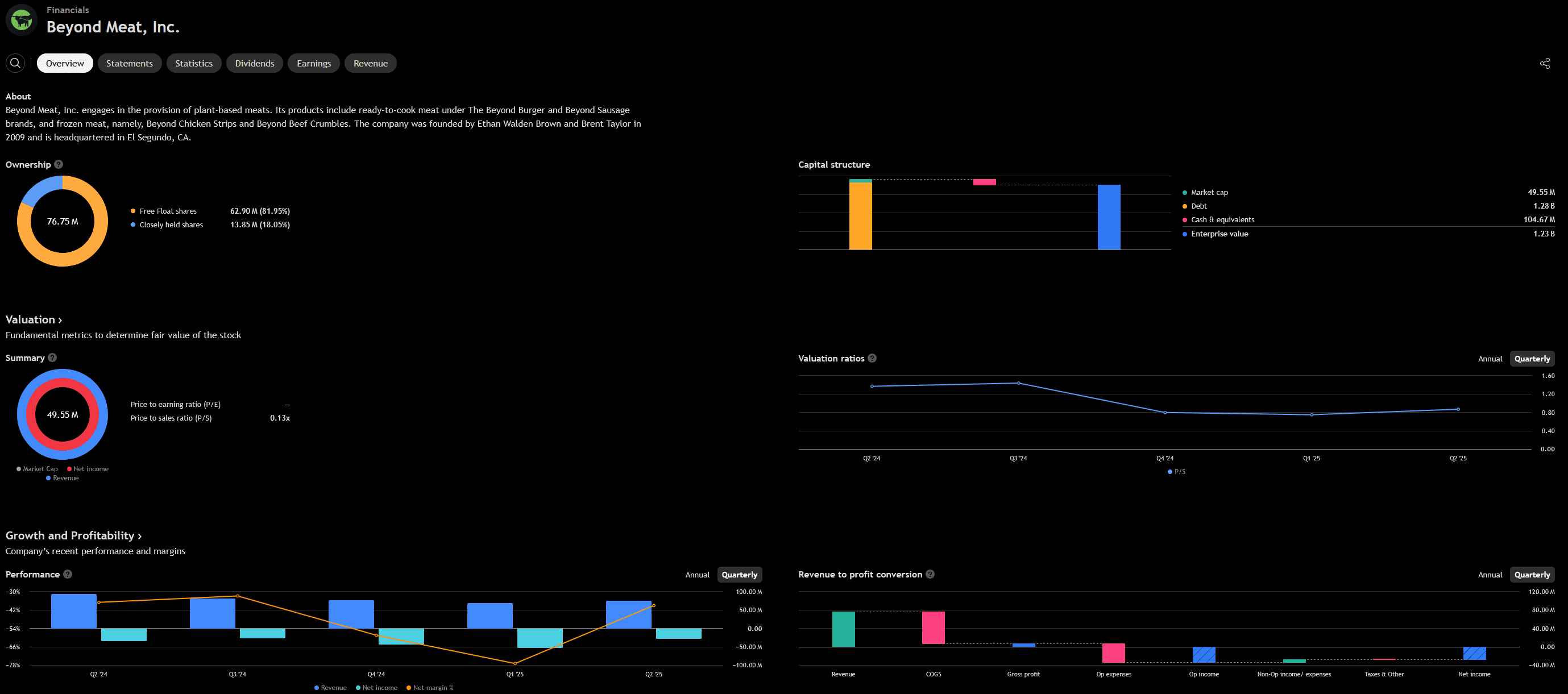Viewport: 1568px width, 694px height.
Task: Select Quarterly for the Valuation ratios chart
Action: point(1532,359)
